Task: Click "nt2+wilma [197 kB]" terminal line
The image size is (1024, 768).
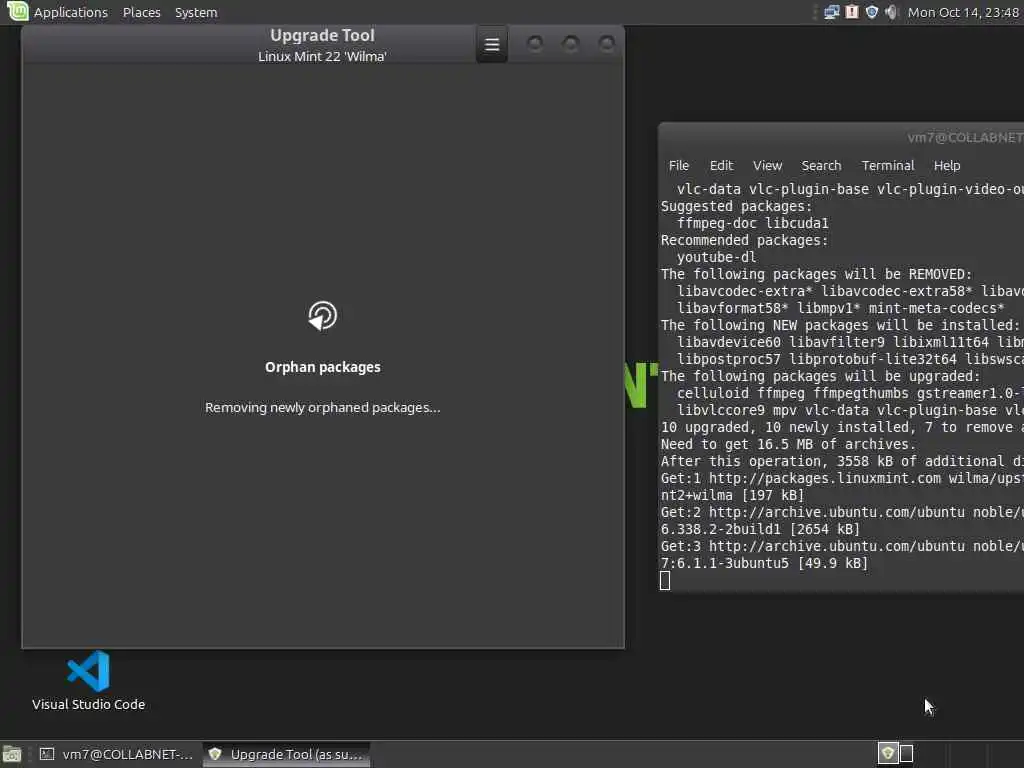Action: click(x=733, y=495)
